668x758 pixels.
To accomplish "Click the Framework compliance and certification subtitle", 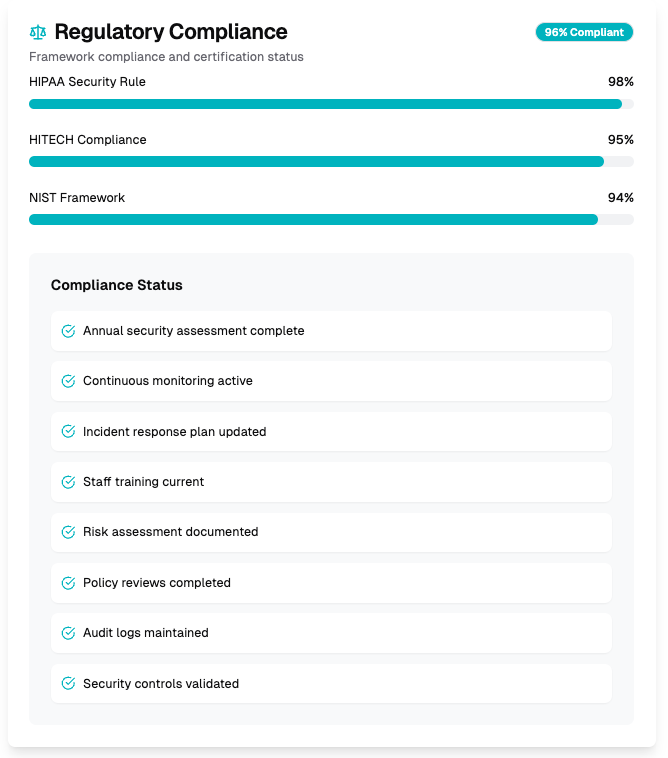I will point(166,57).
